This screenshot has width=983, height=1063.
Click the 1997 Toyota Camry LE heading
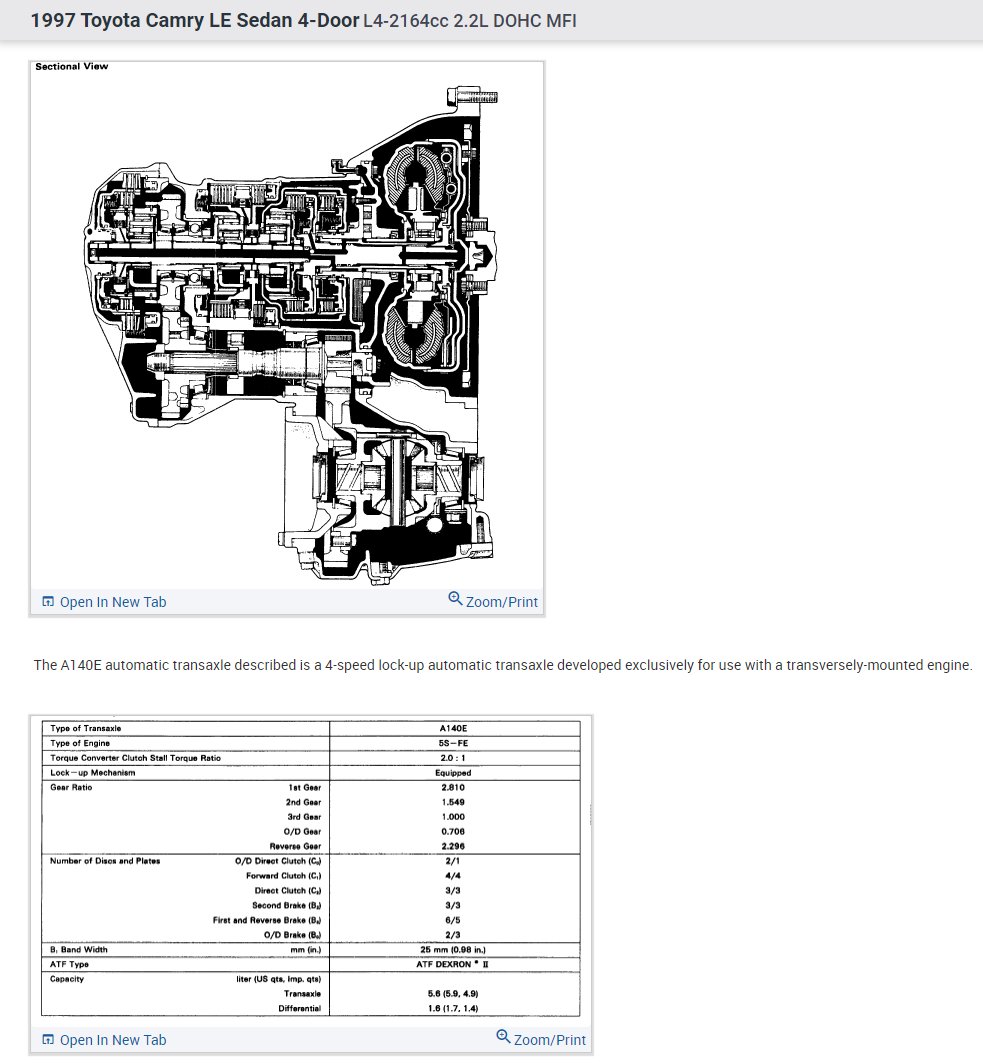tap(195, 20)
